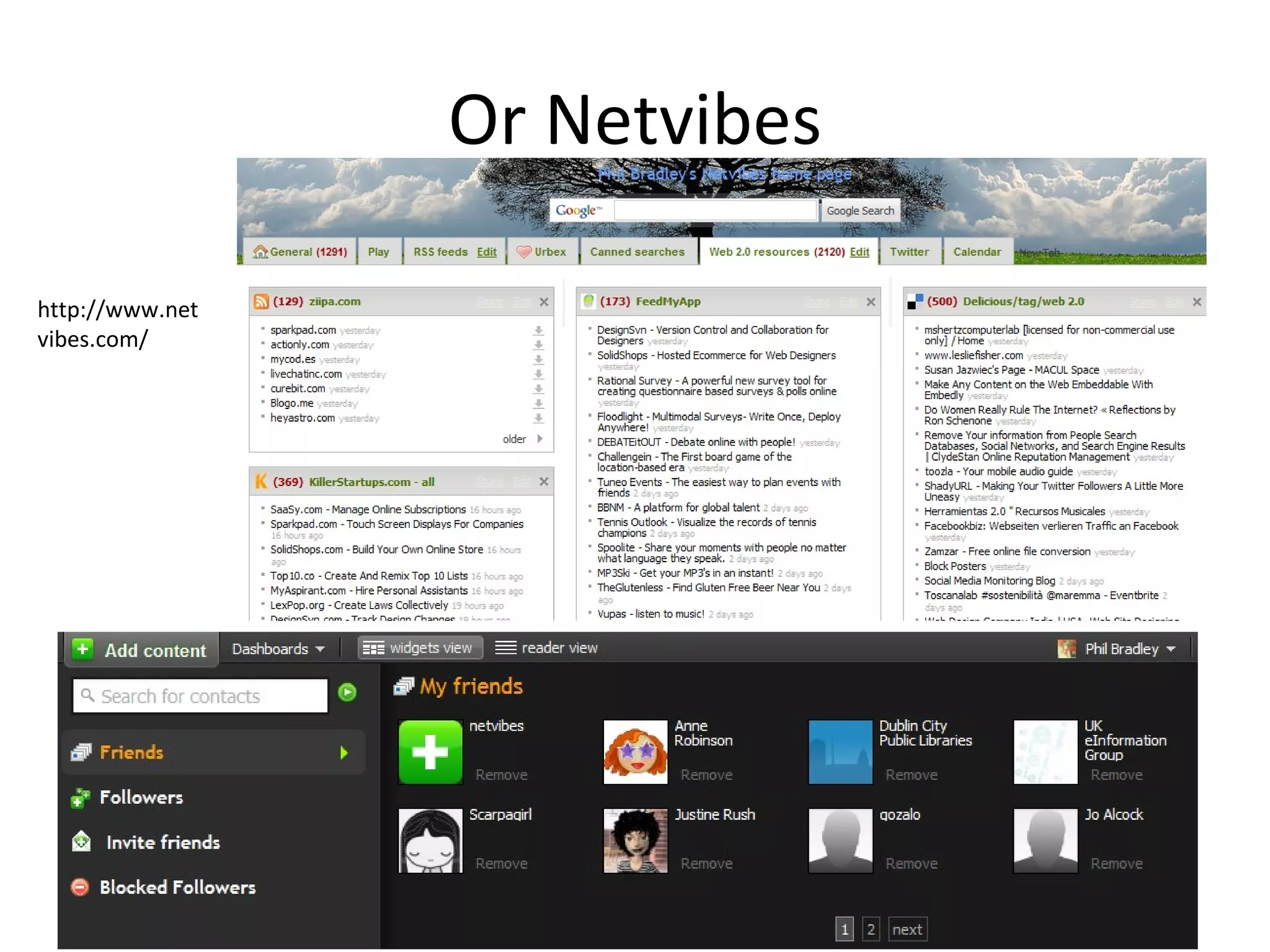Open the Calendar tab

977,252
